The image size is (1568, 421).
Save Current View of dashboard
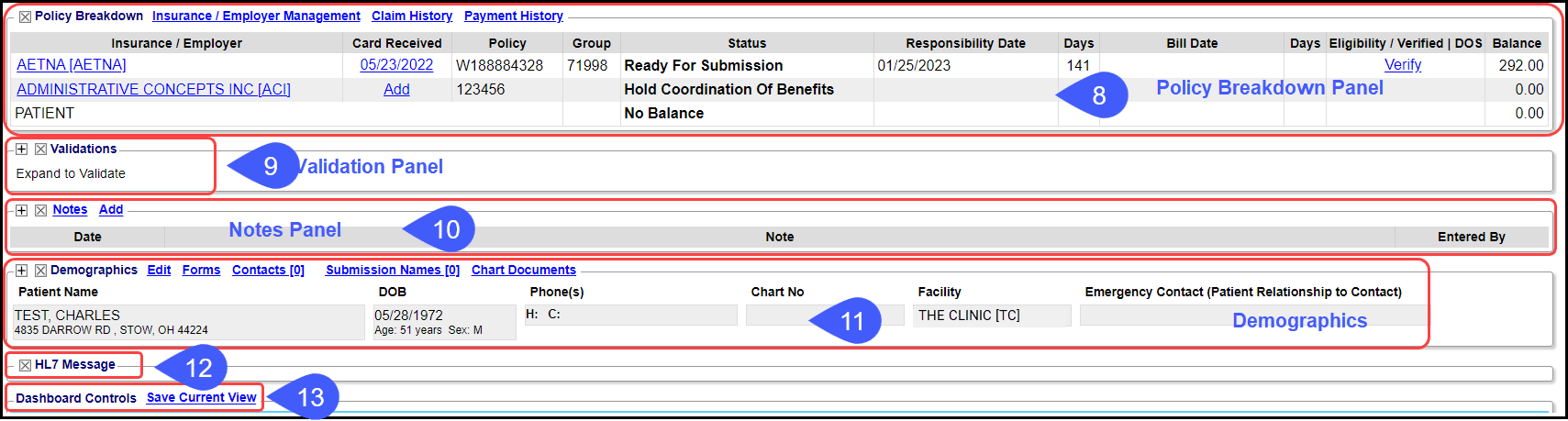[202, 398]
